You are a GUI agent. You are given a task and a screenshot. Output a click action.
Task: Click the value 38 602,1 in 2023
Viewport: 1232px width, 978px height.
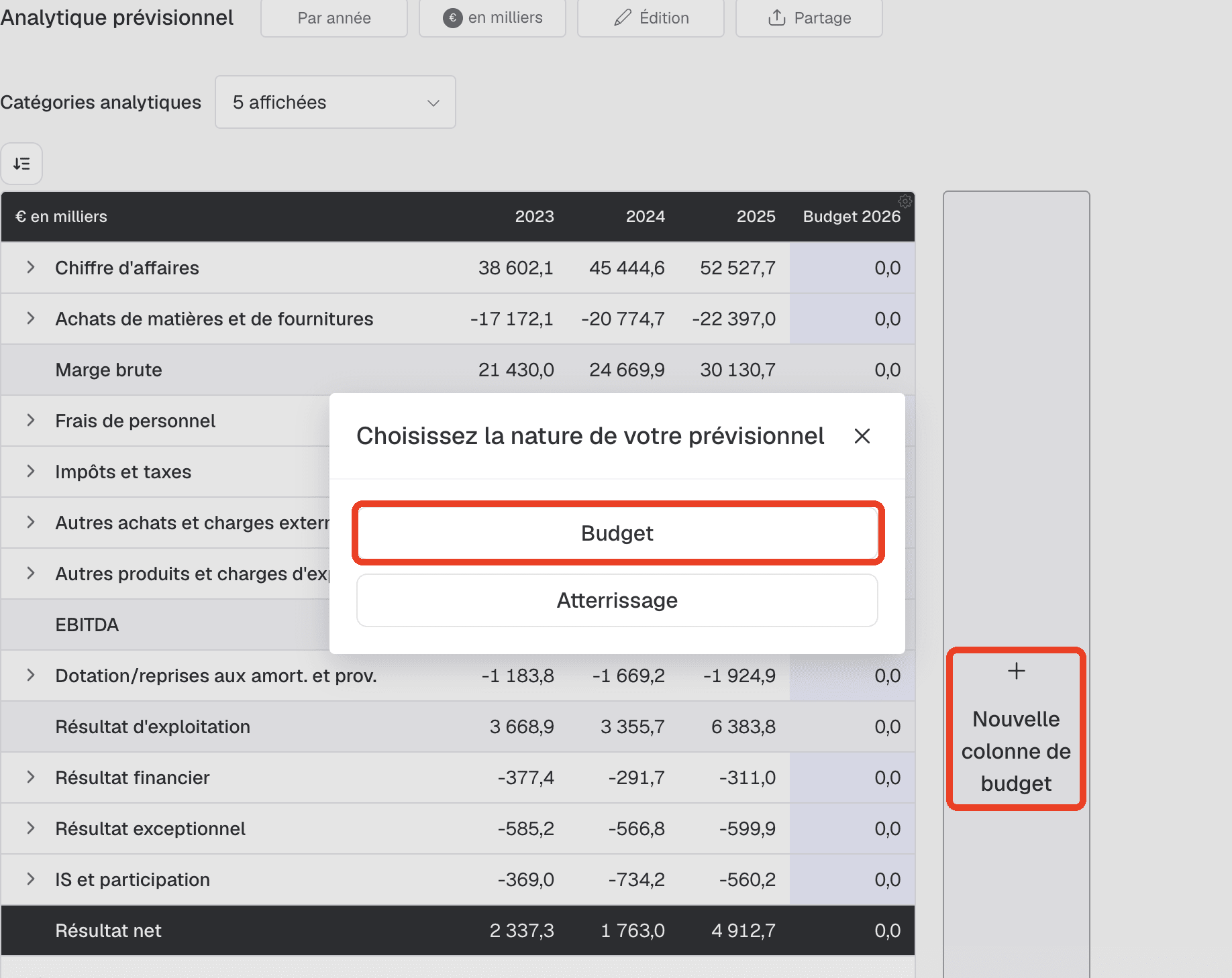point(515,268)
